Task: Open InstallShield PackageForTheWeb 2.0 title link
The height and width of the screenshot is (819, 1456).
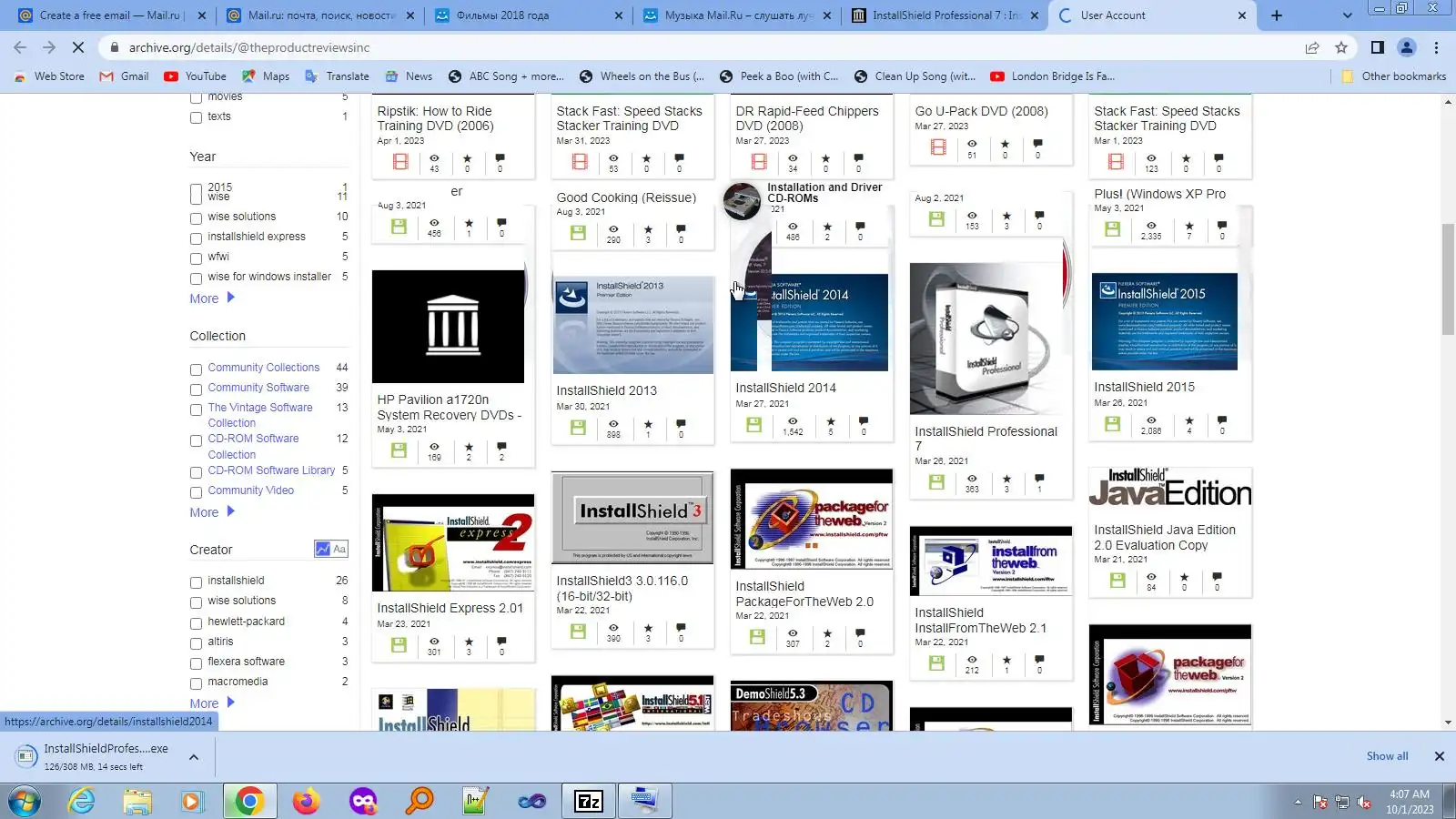Action: click(x=804, y=594)
